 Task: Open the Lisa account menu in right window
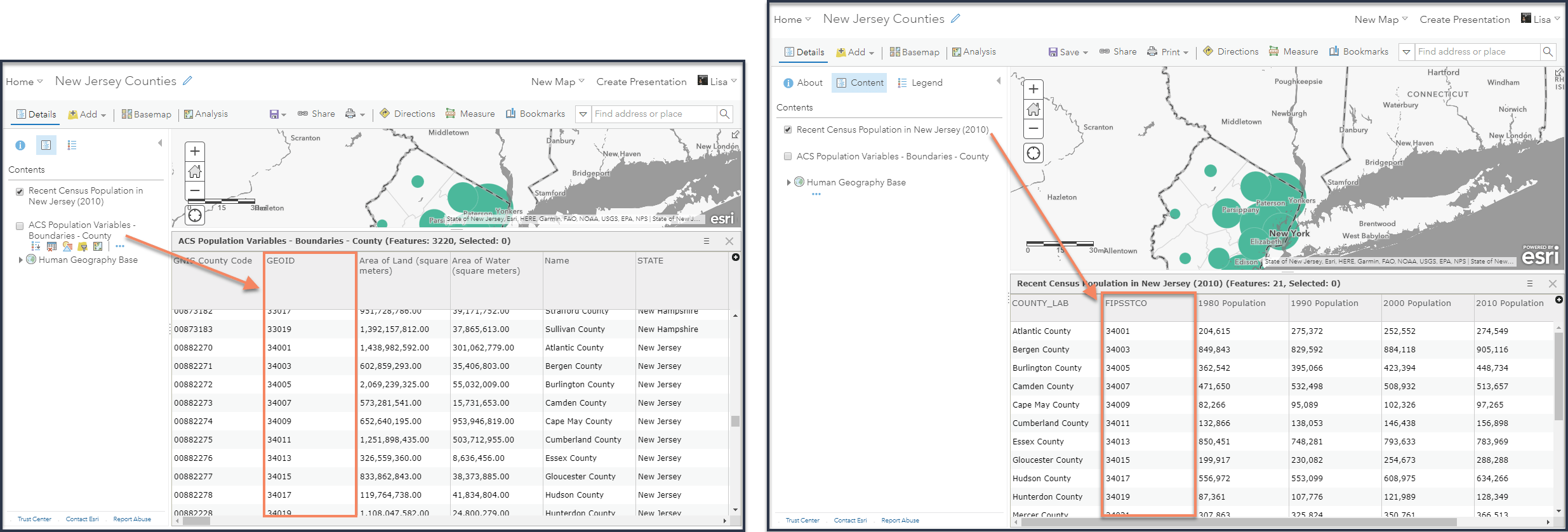point(1541,19)
